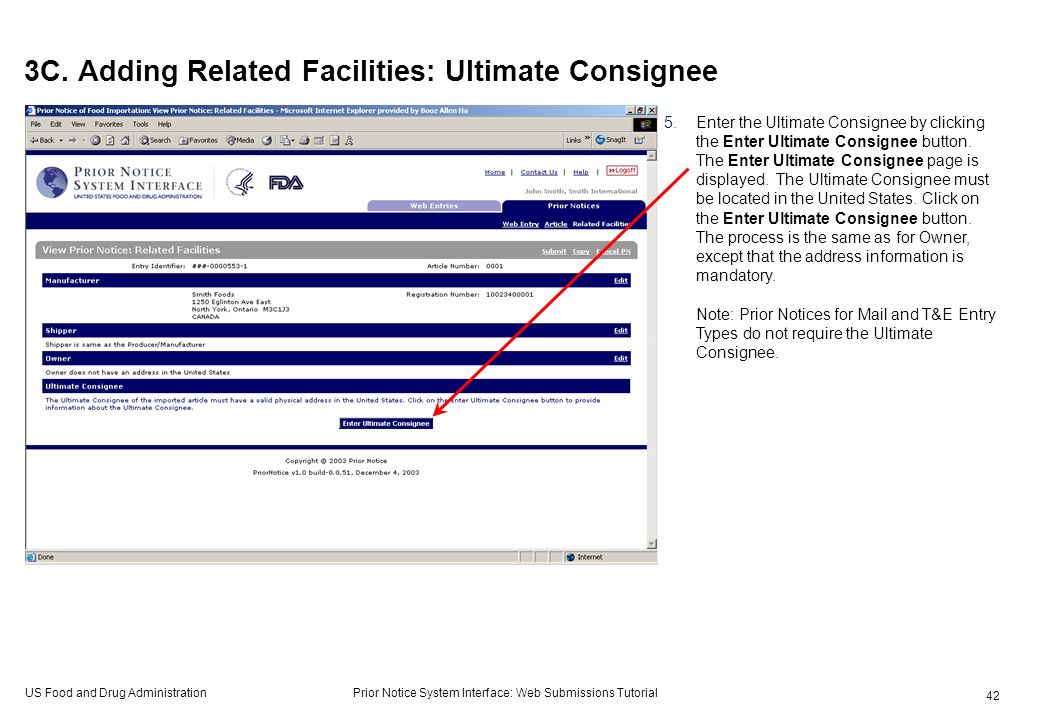
Task: Click the HHS eagle logo
Action: (x=240, y=182)
